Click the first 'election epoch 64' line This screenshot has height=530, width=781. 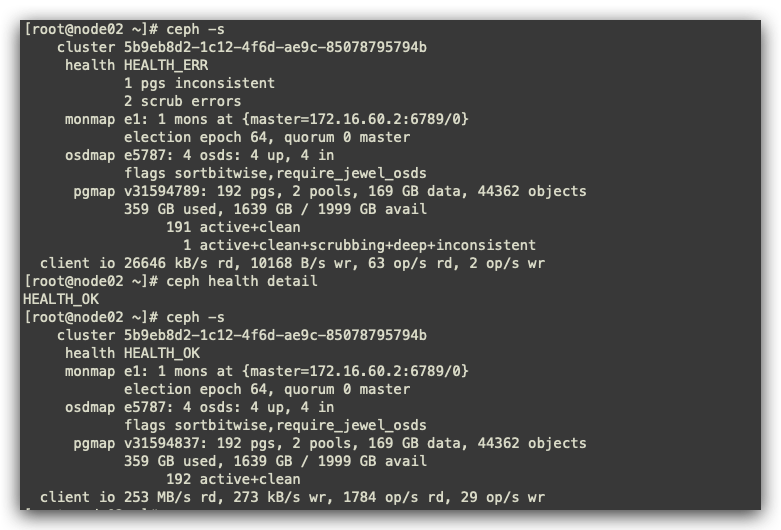click(267, 137)
